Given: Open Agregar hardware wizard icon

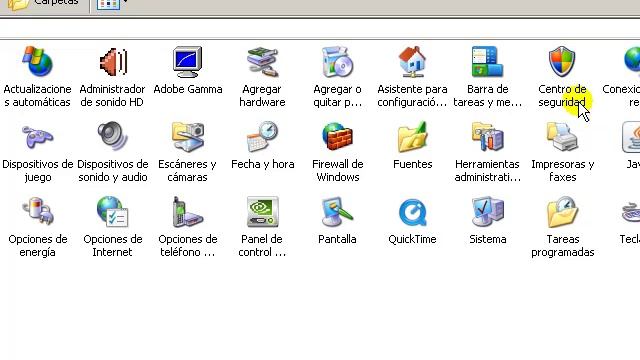Looking at the screenshot, I should tap(262, 62).
